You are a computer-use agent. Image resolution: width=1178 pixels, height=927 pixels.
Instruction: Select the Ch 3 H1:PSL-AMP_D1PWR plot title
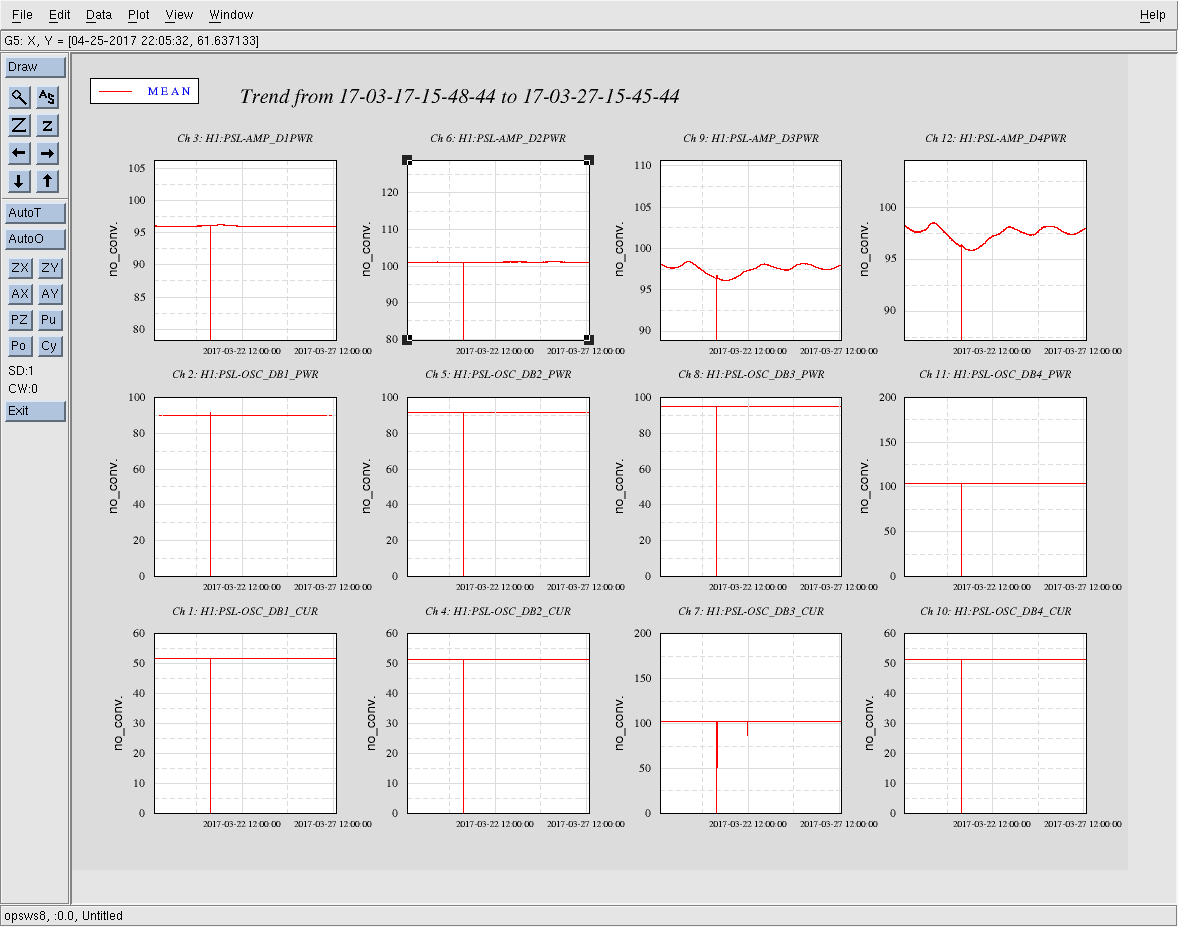(245, 138)
